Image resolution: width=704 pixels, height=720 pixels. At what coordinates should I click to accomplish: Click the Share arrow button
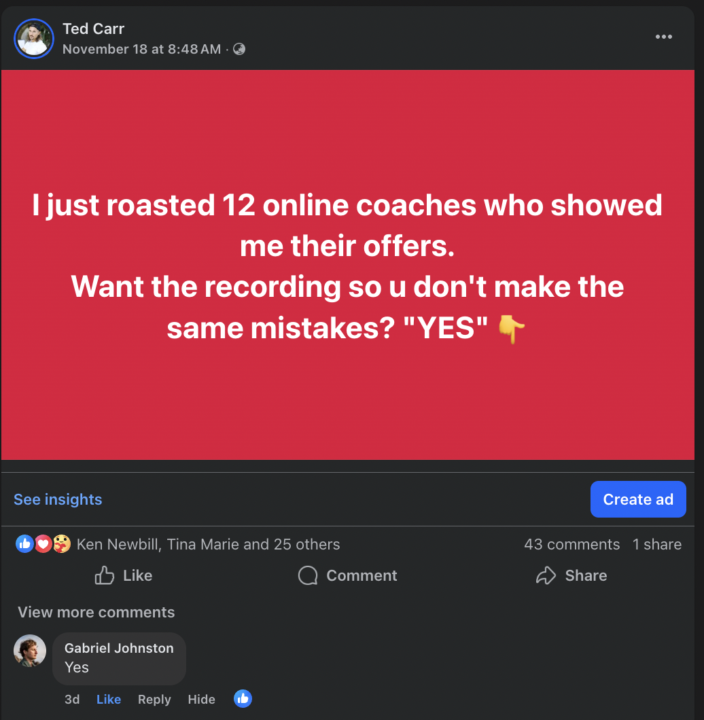pos(572,575)
